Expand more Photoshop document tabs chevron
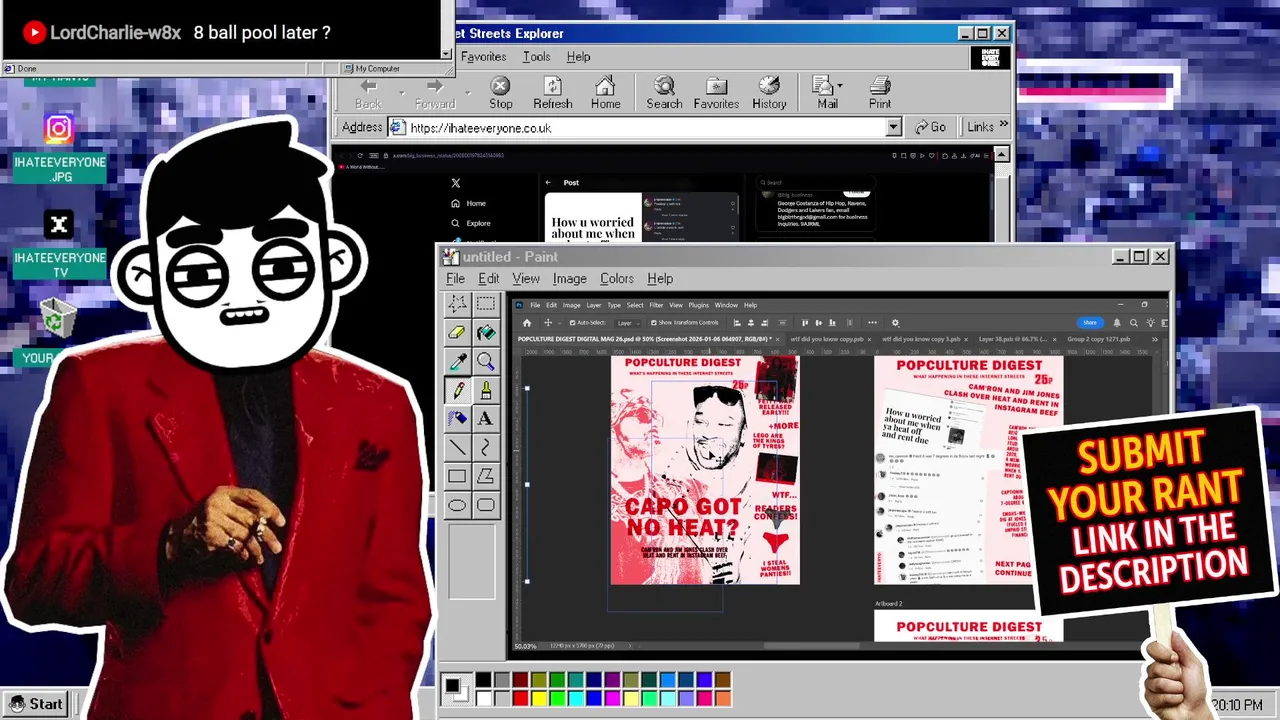Screen dimensions: 1280x720 coord(1154,339)
